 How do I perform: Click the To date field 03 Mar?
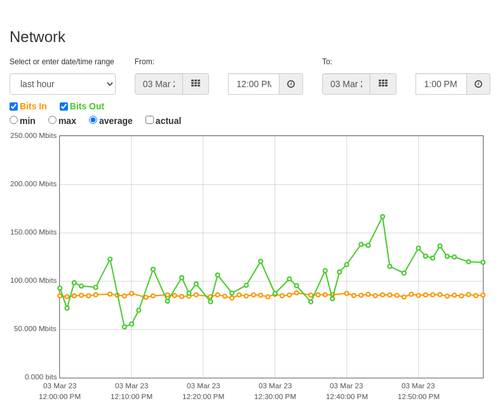coord(346,84)
